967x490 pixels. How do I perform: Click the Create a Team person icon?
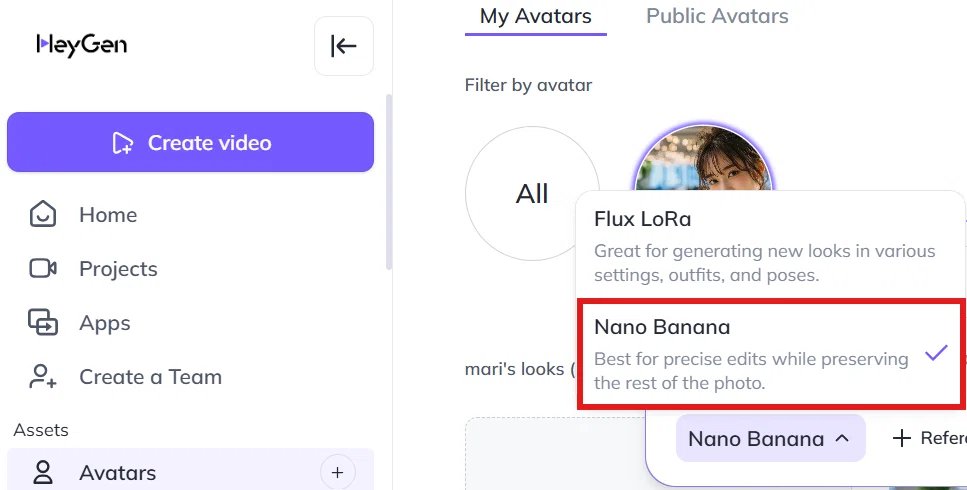tap(43, 377)
